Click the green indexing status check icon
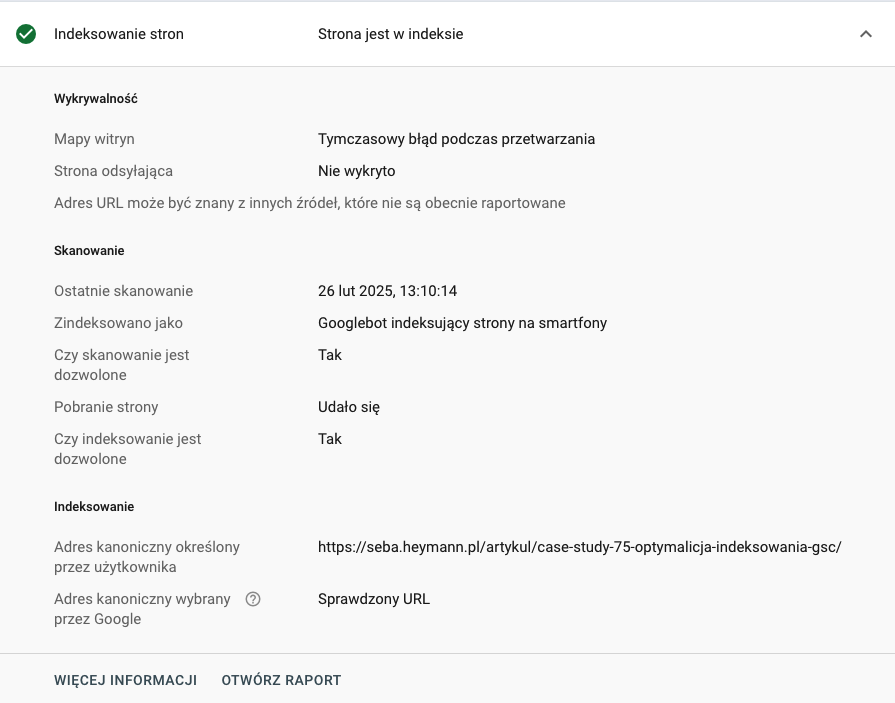This screenshot has height=703, width=895. (26, 33)
